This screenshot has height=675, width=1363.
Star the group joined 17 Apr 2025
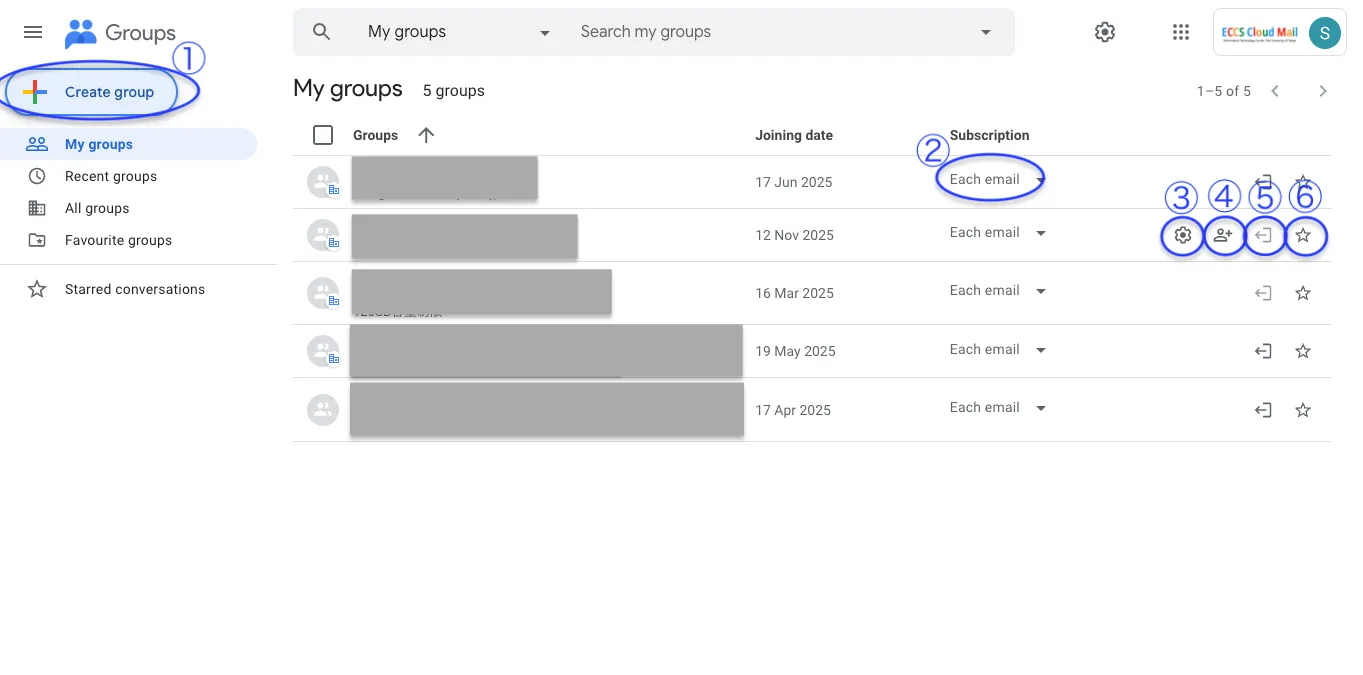[1302, 410]
